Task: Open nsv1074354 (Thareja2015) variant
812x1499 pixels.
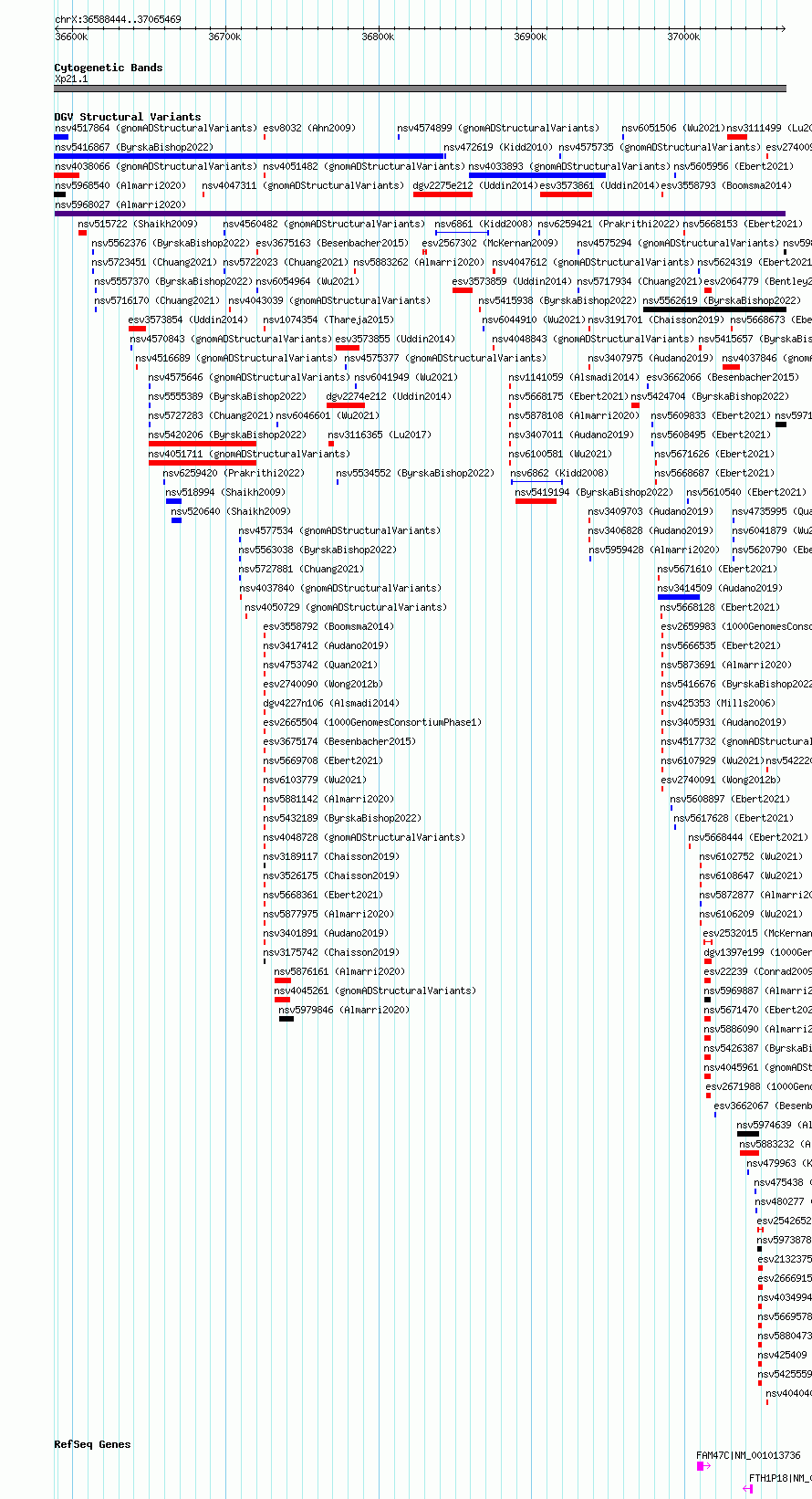Action: point(328,320)
